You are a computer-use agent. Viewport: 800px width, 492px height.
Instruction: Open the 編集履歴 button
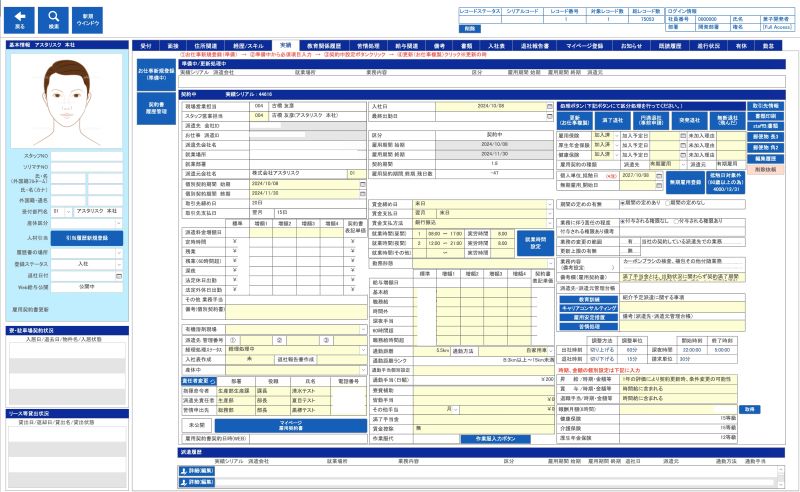click(x=765, y=159)
